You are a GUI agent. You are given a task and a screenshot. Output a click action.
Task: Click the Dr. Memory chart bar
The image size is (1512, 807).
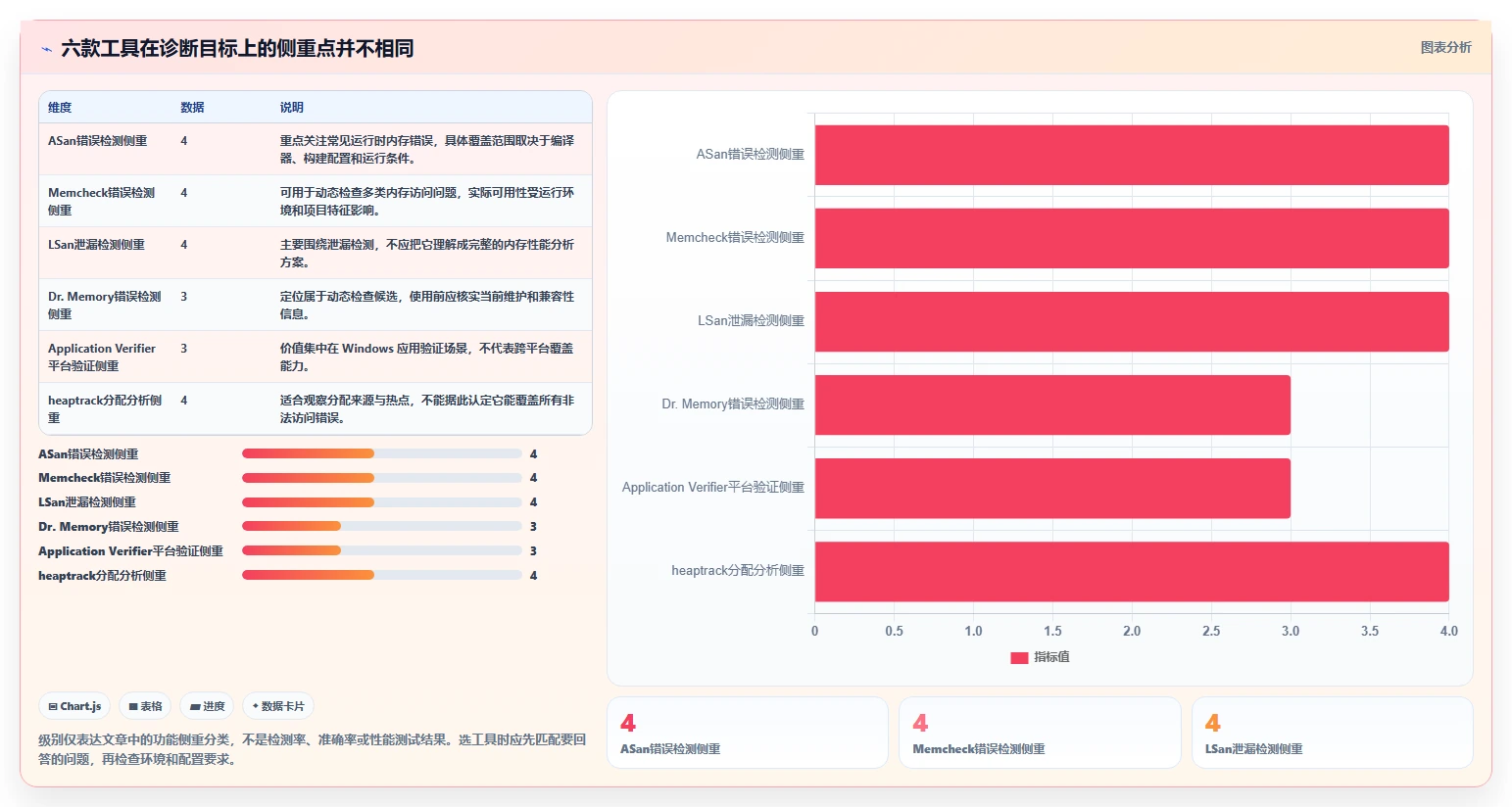coord(1052,404)
